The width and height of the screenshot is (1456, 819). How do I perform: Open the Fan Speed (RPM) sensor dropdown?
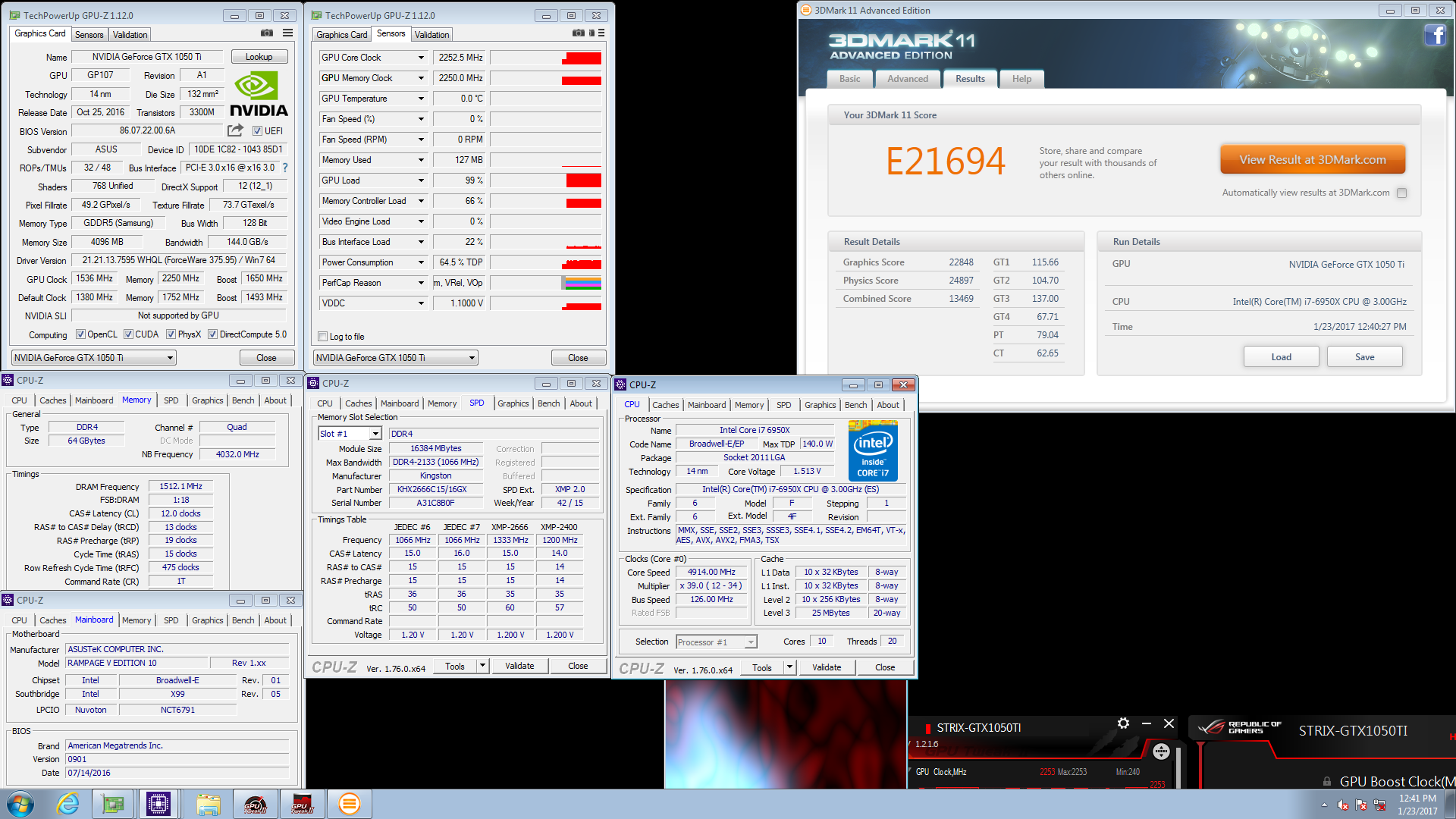[421, 140]
